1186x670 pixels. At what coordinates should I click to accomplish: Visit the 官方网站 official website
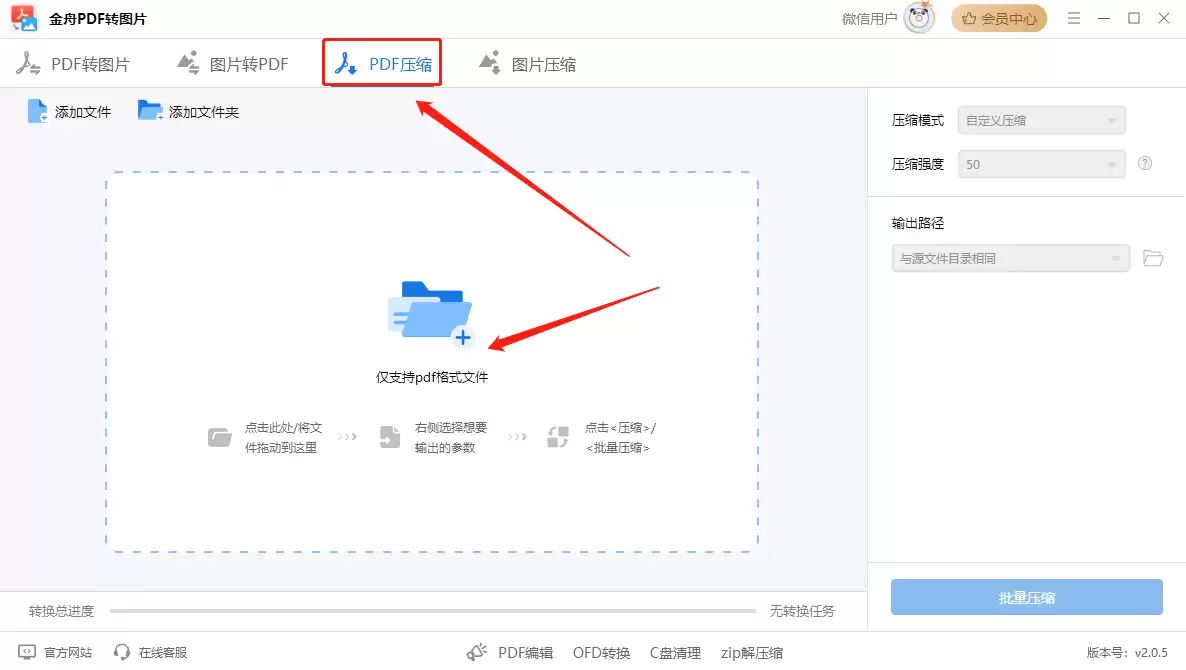click(55, 652)
